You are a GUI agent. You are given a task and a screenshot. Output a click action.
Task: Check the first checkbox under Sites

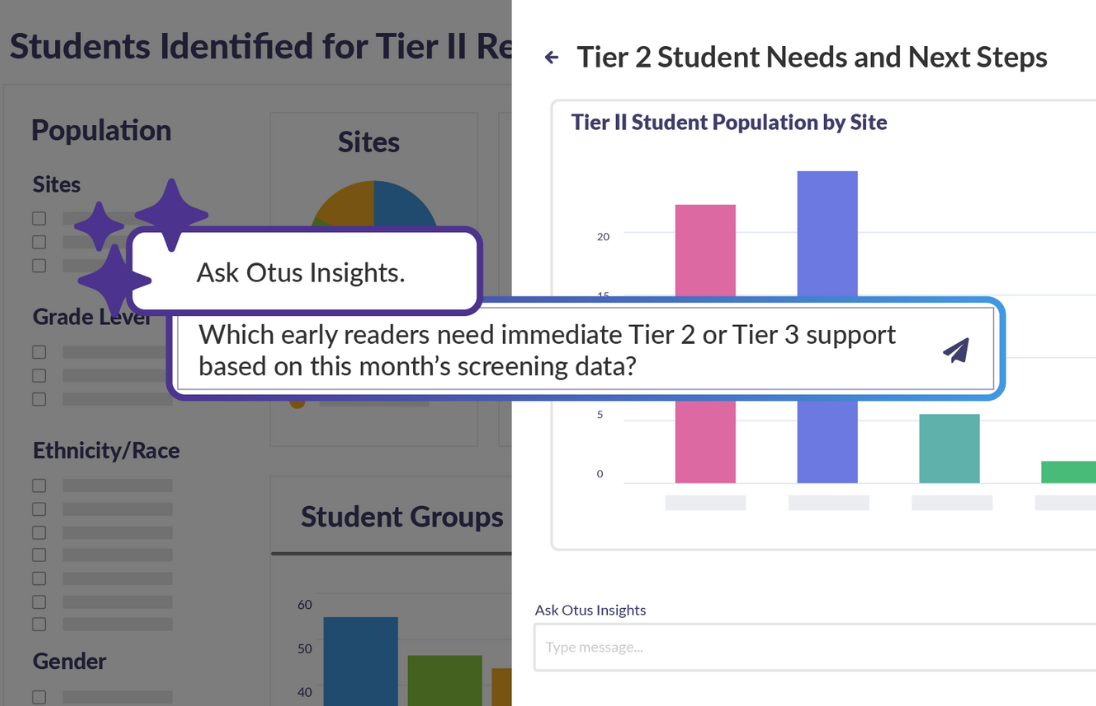[39, 218]
